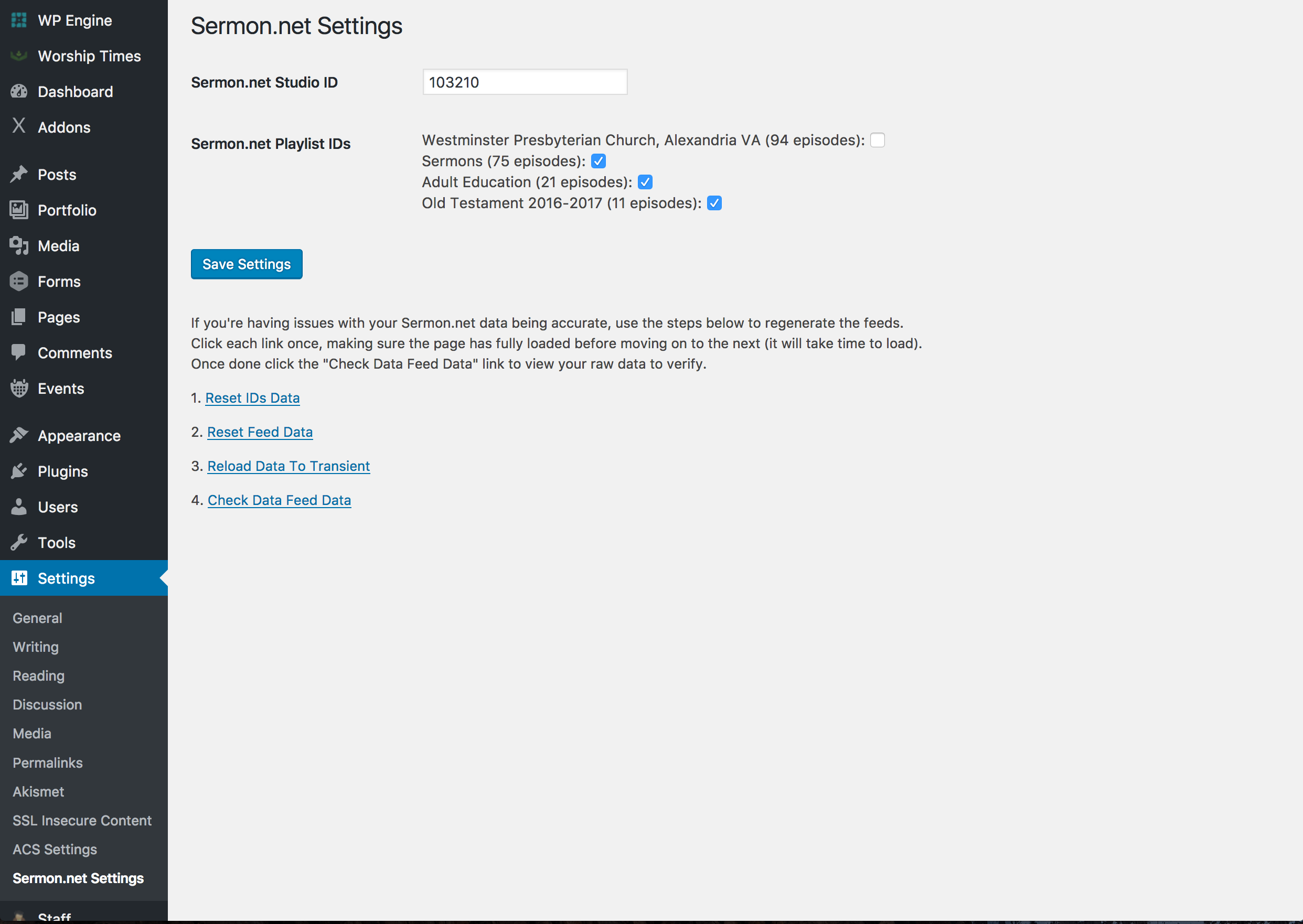Uncheck the Adult Education playlist checkbox
The image size is (1303, 924).
(x=645, y=182)
